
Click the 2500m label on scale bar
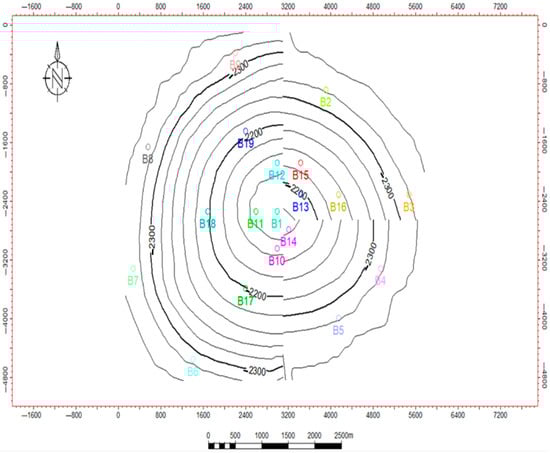[344, 435]
